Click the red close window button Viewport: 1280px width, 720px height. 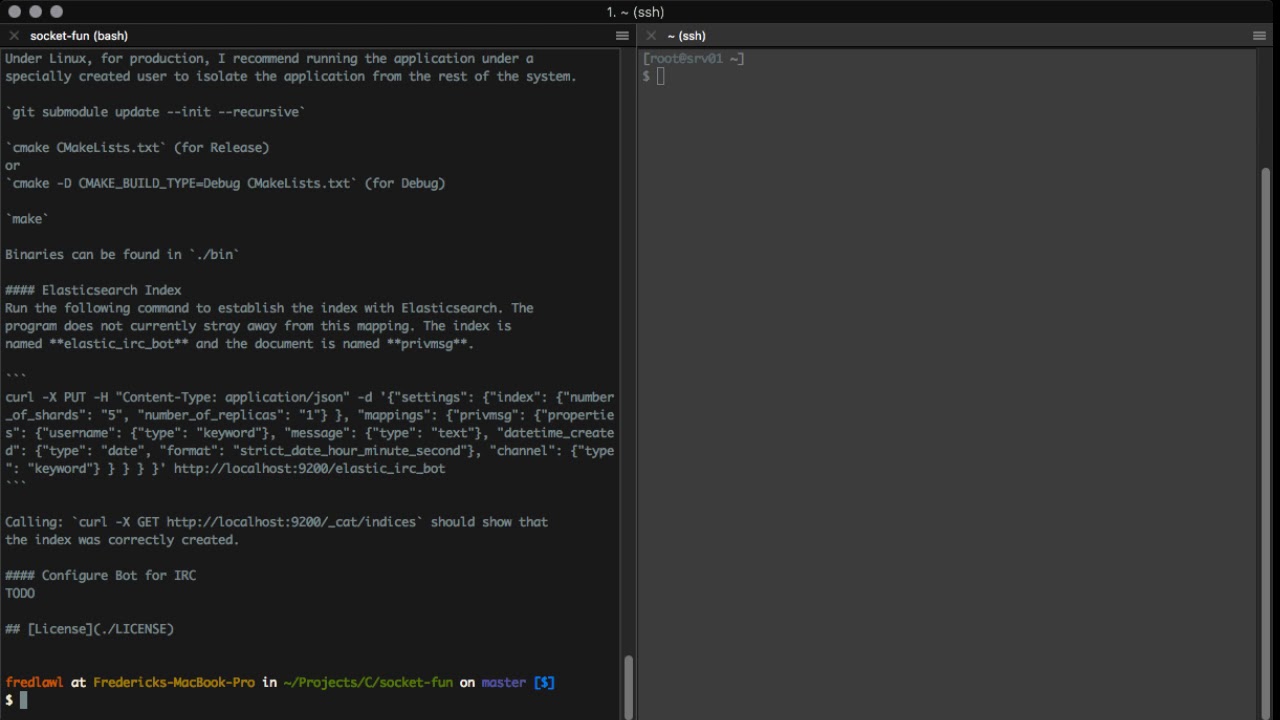coord(14,12)
